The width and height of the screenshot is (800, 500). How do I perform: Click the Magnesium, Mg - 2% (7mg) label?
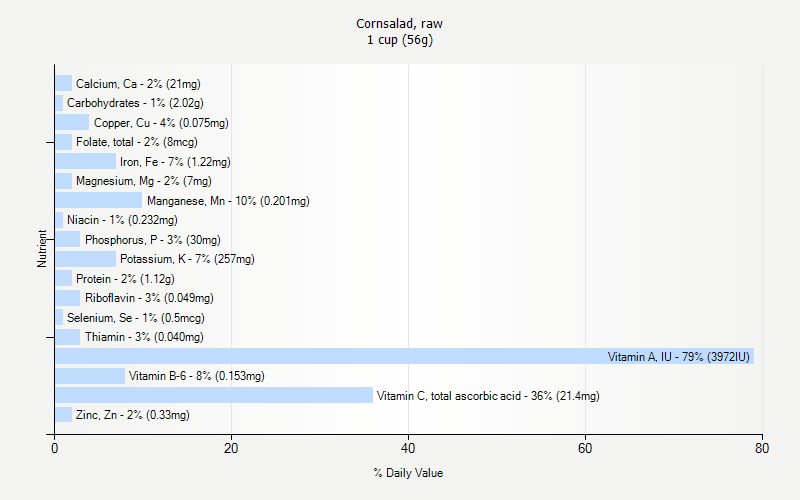(x=143, y=181)
